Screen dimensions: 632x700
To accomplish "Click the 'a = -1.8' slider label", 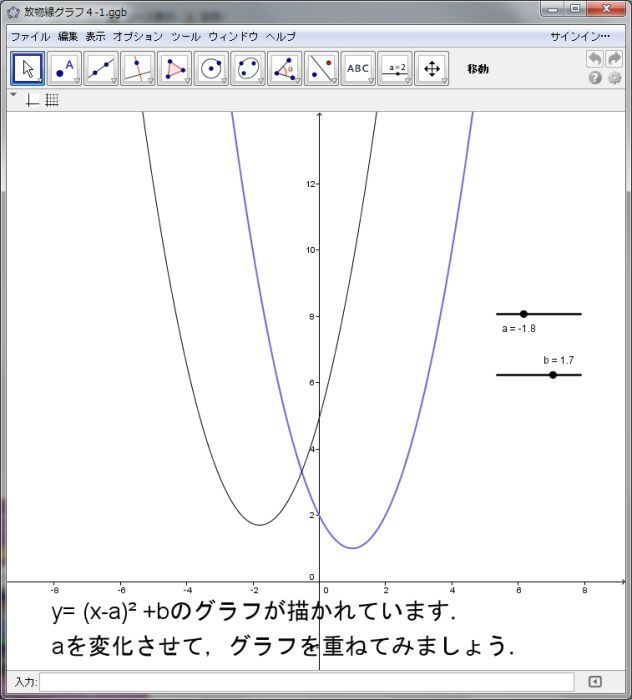I will pos(519,329).
